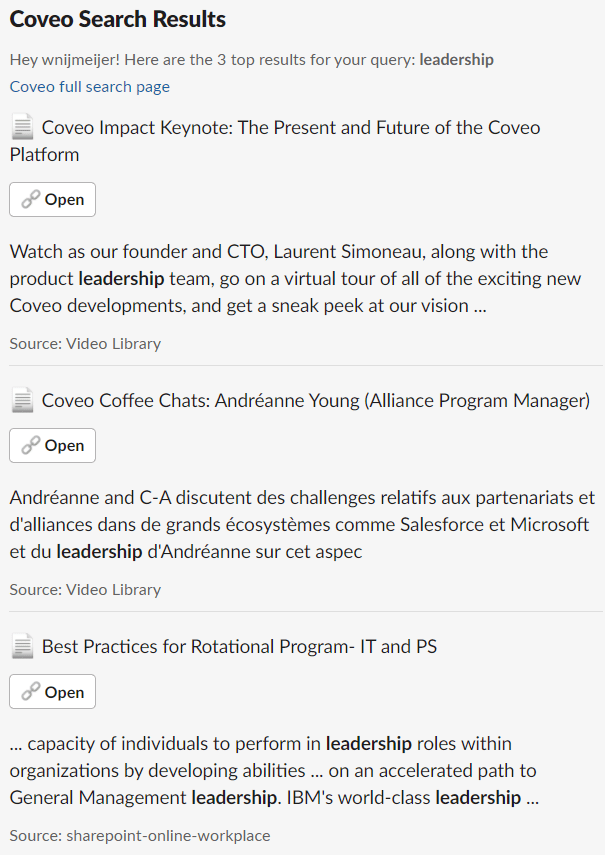Image resolution: width=605 pixels, height=855 pixels.
Task: Click the document icon beside Coveo Impact Keynote
Action: click(x=22, y=128)
